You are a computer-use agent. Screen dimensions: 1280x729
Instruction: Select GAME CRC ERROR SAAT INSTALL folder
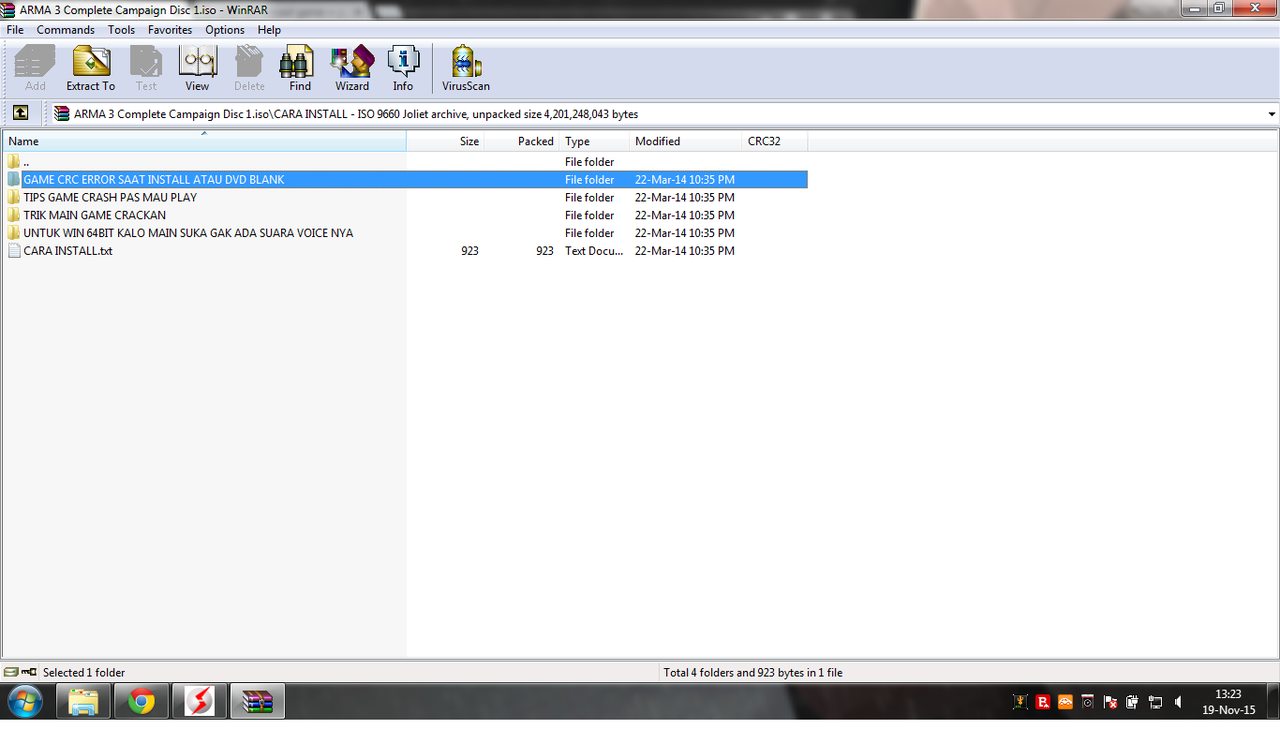(x=405, y=180)
